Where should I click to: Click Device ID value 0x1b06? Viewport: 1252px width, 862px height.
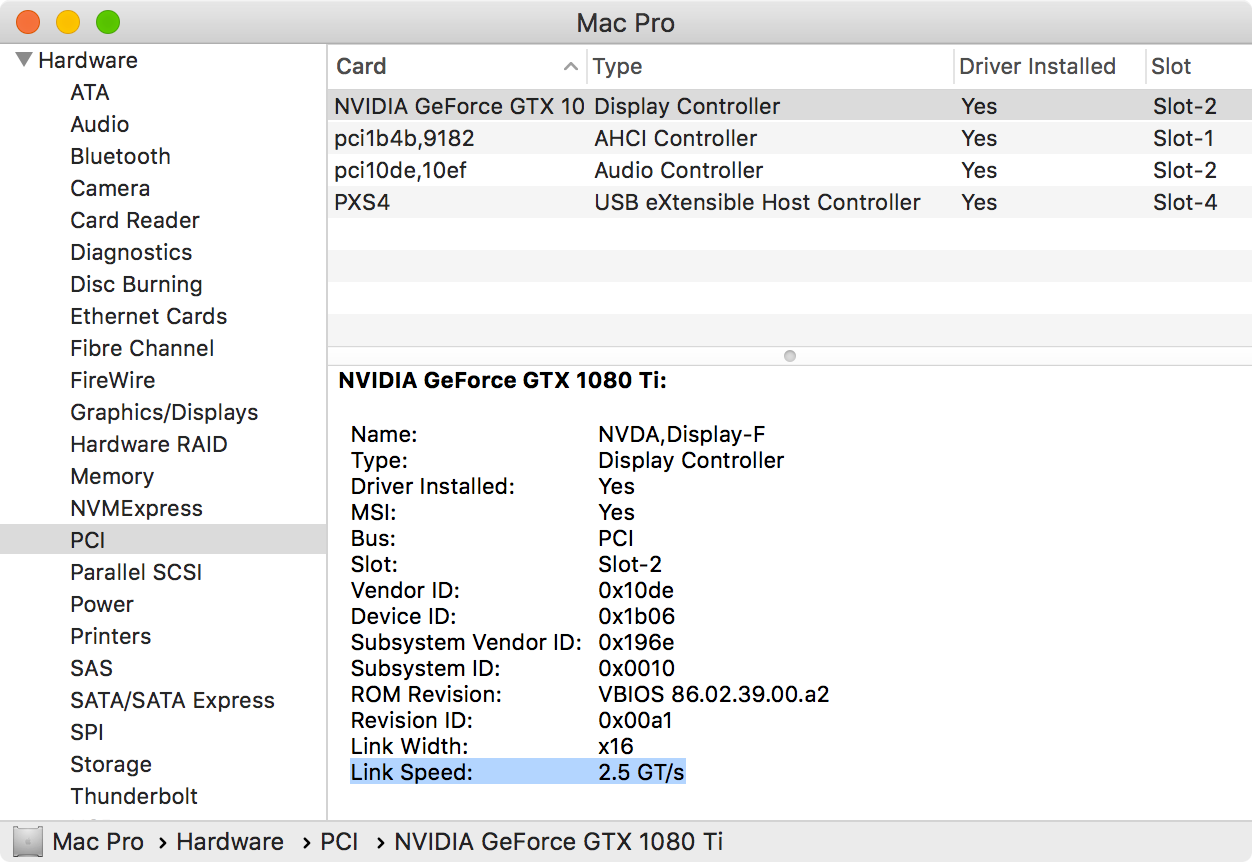[636, 616]
